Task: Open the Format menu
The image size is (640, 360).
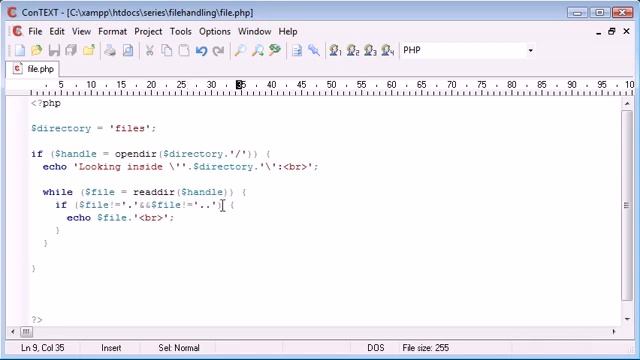Action: (112, 31)
